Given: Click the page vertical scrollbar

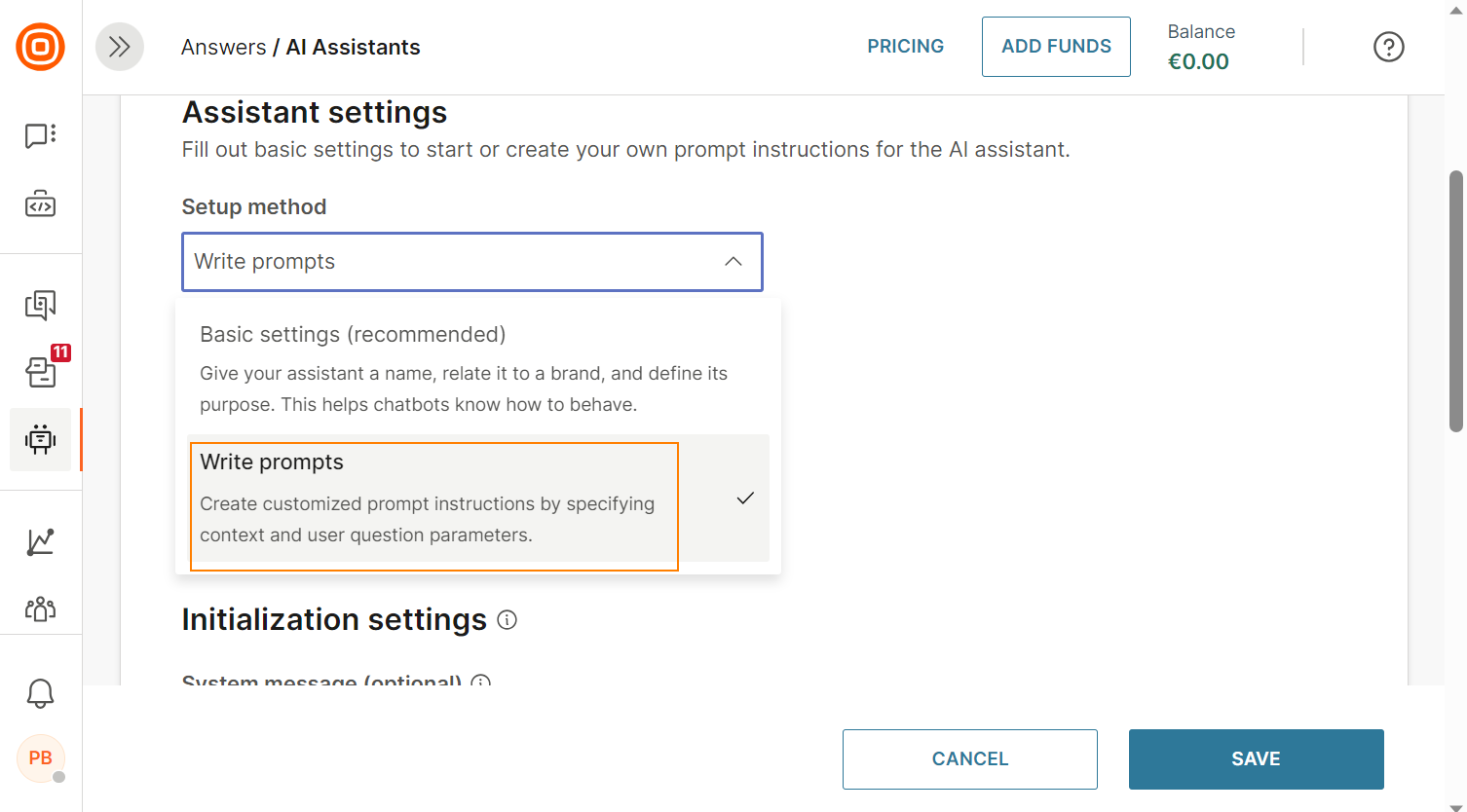Looking at the screenshot, I should click(x=1456, y=301).
